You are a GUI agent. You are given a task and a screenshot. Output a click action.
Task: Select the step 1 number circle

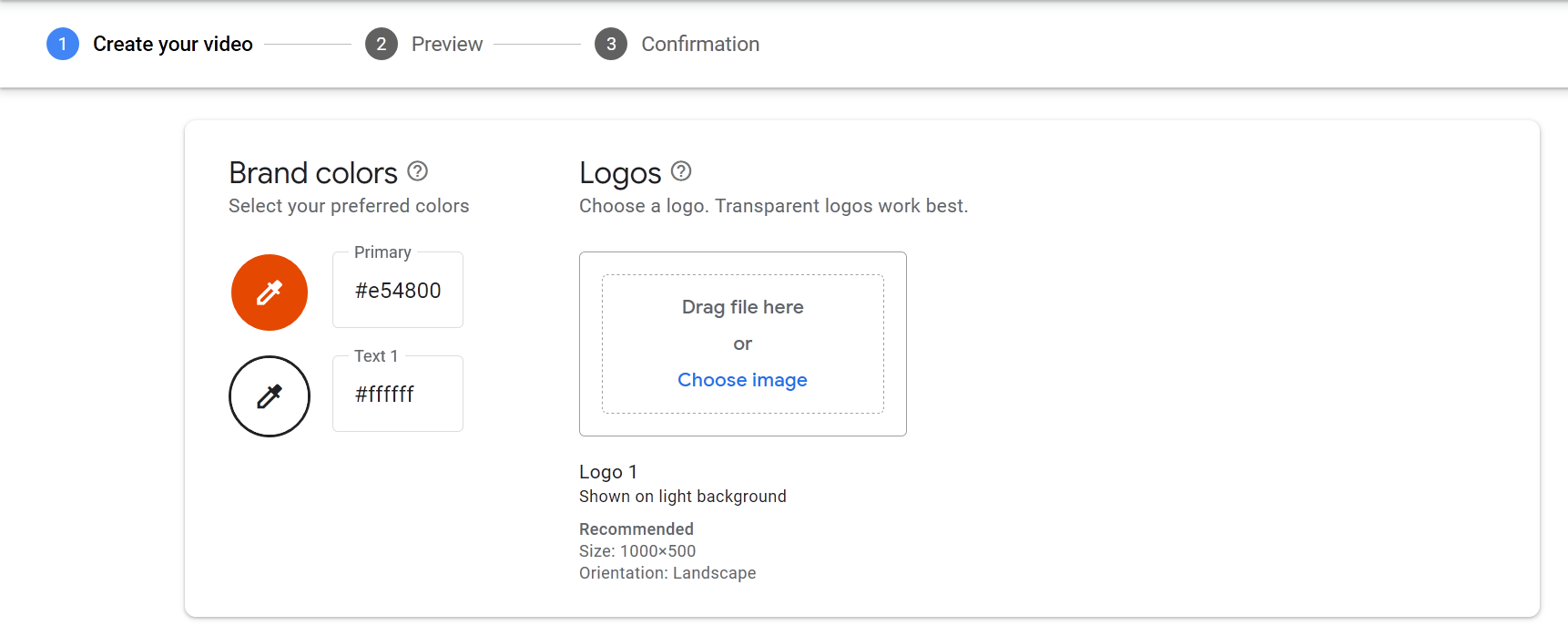point(63,44)
